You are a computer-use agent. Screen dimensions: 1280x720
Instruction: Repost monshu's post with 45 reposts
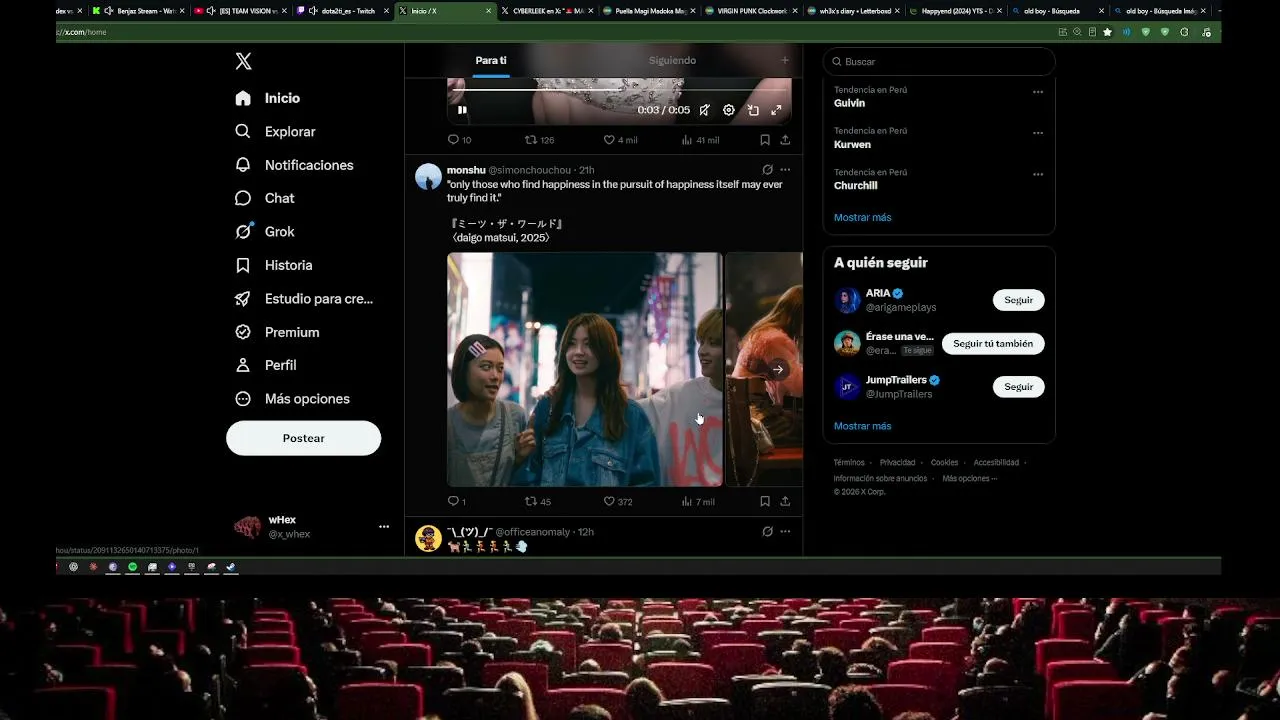(x=538, y=501)
